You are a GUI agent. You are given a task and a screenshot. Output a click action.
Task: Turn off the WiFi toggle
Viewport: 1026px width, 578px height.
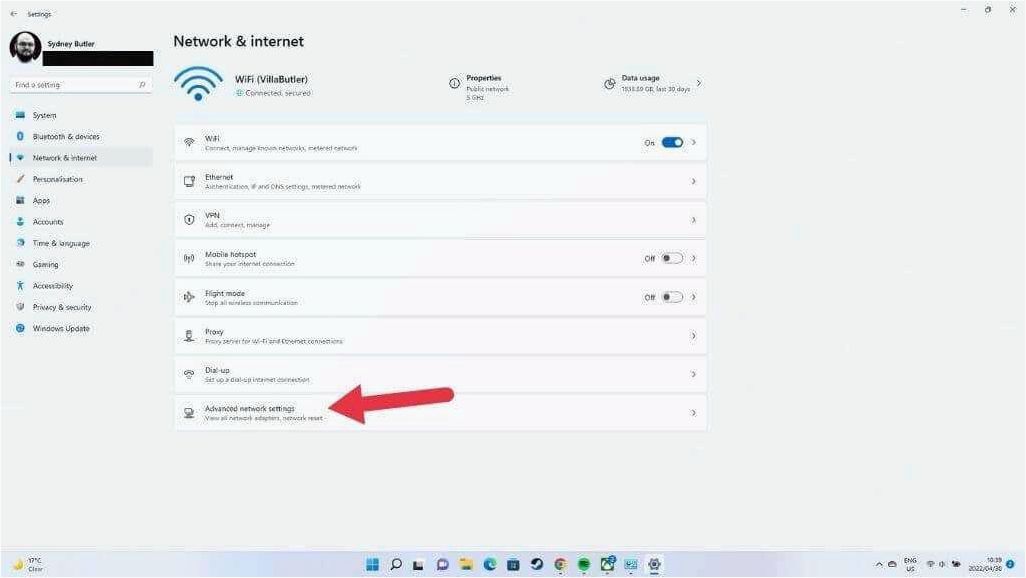(672, 143)
